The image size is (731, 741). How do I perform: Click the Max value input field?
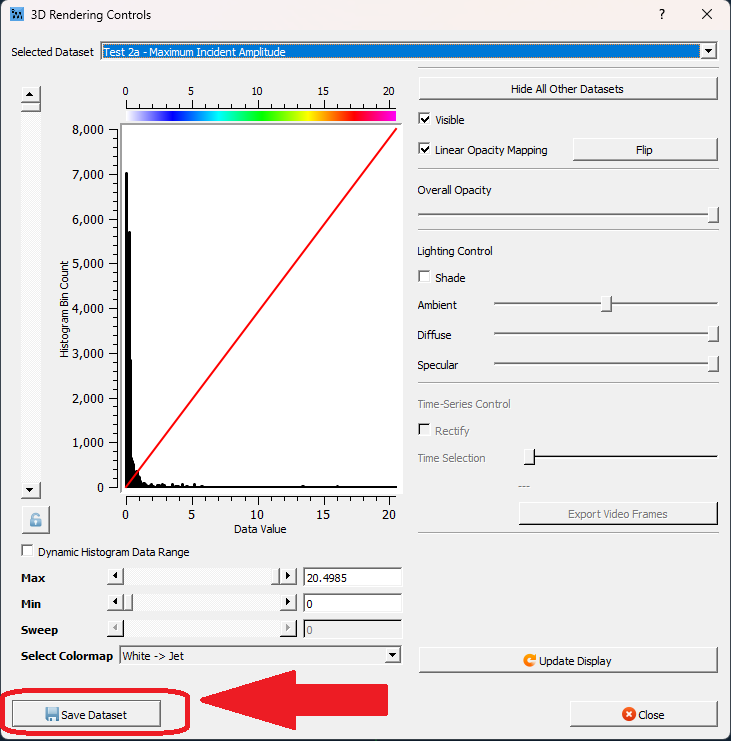pos(352,577)
